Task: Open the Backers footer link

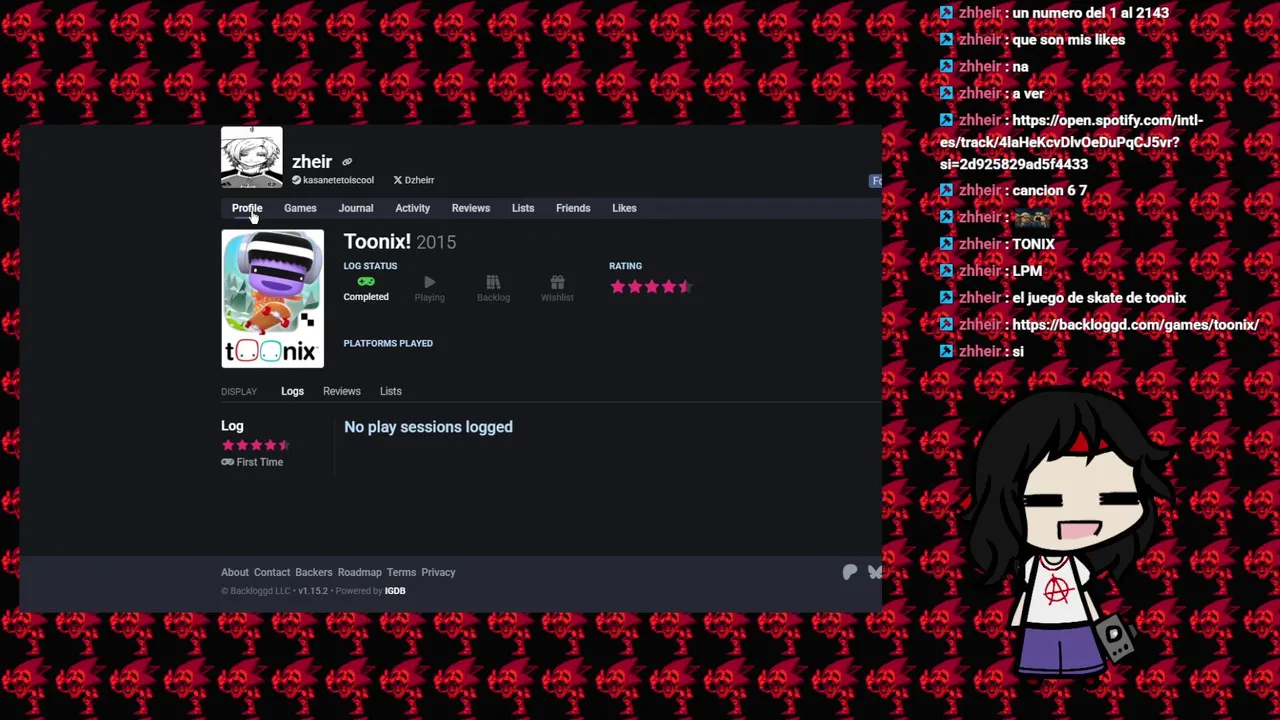Action: pyautogui.click(x=313, y=572)
